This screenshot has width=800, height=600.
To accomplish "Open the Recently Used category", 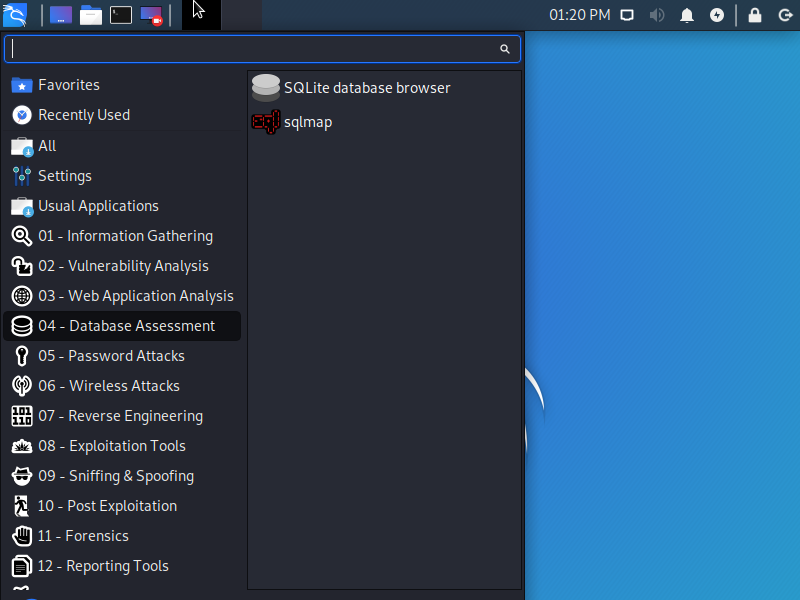I will coord(83,115).
